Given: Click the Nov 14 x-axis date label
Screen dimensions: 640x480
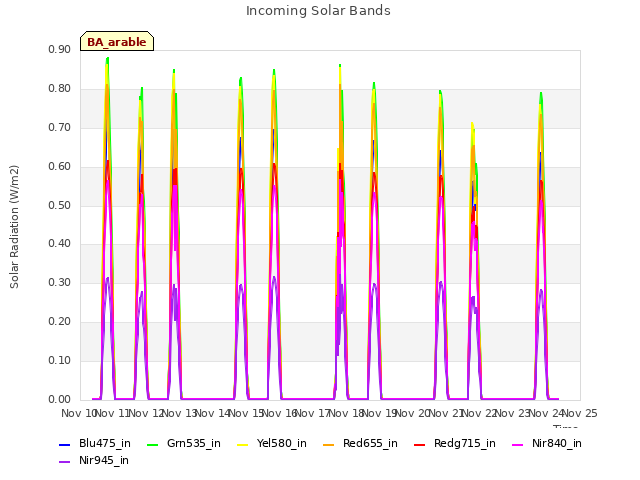Looking at the screenshot, I should [212, 413].
